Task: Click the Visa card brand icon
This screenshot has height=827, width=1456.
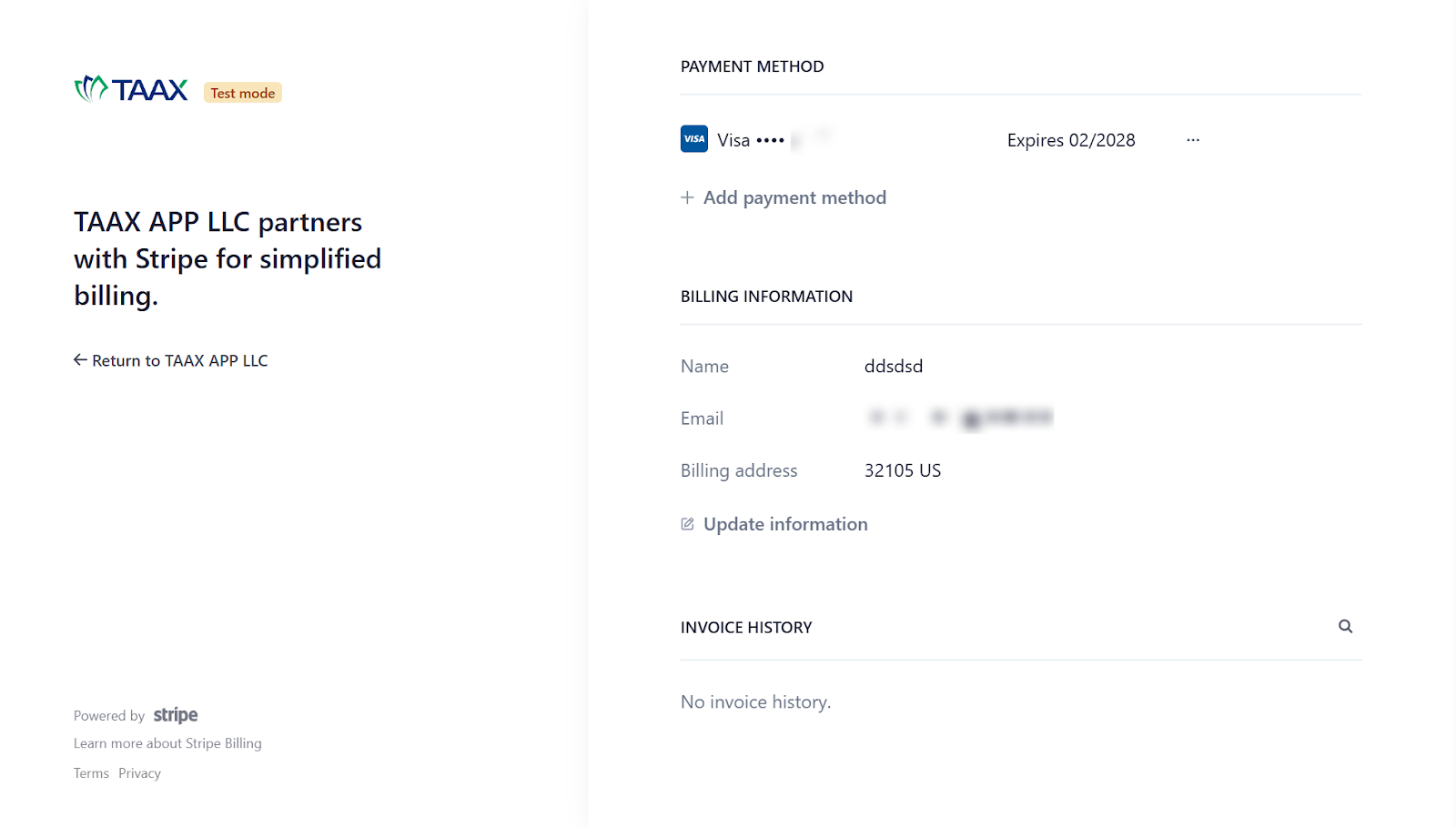Action: (694, 139)
